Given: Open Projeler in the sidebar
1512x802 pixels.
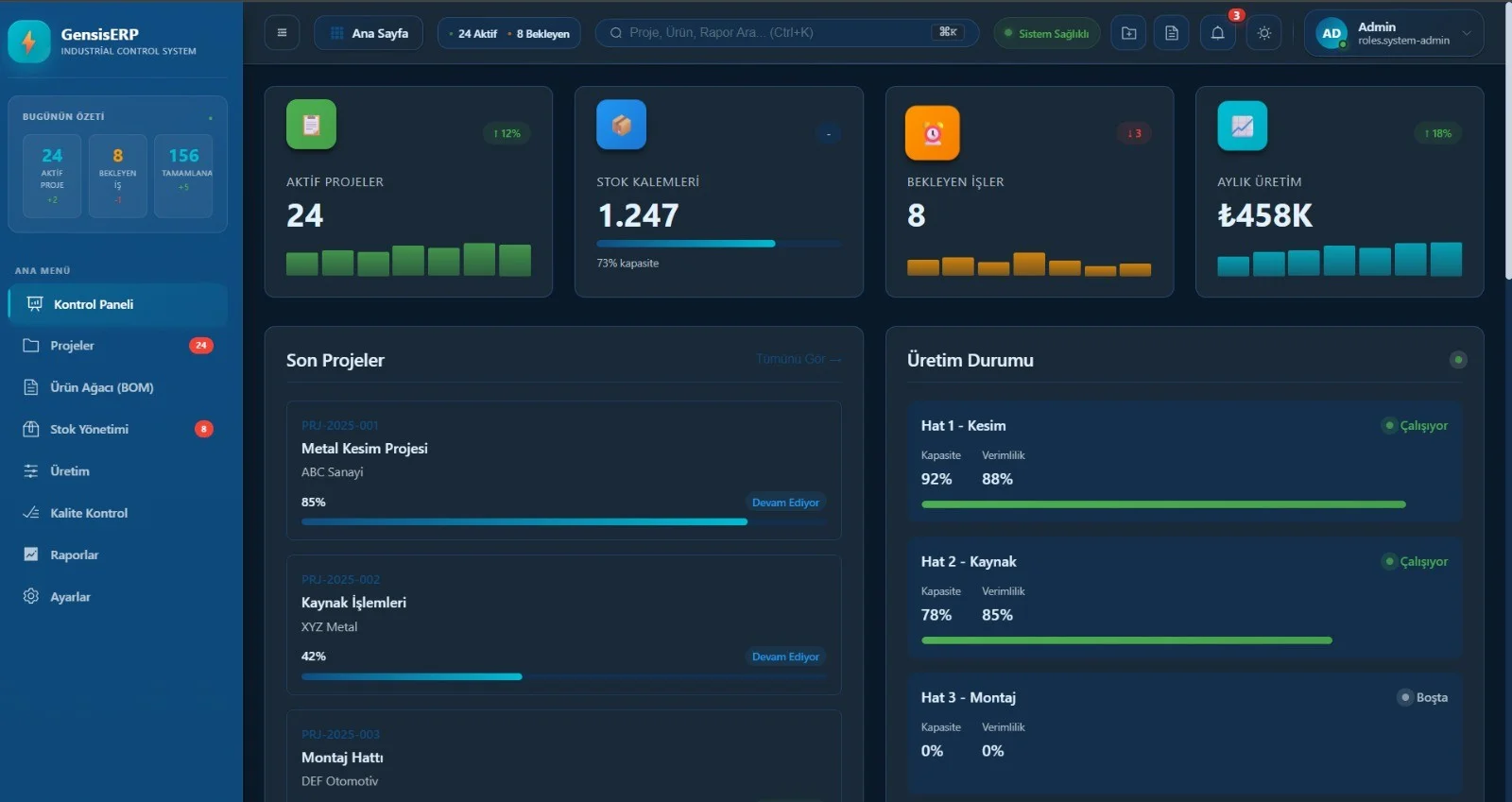Looking at the screenshot, I should pyautogui.click(x=73, y=346).
